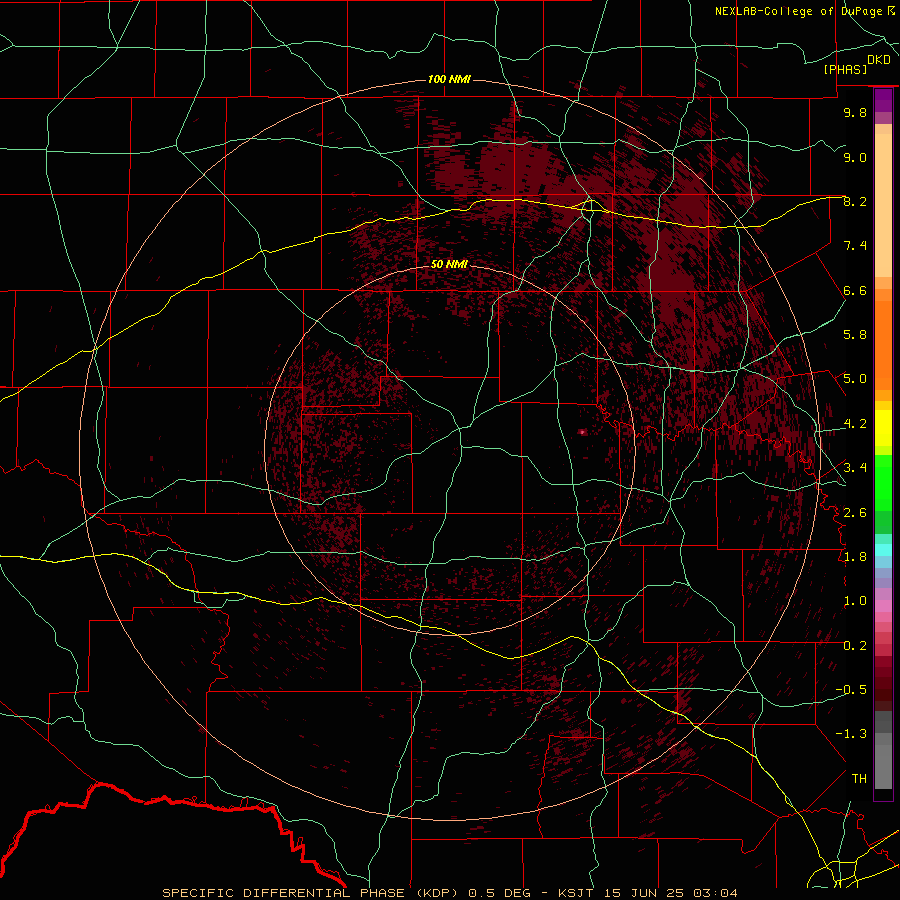The image size is (900, 900).
Task: Click the 3.4 value on color scale
Action: [x=855, y=468]
